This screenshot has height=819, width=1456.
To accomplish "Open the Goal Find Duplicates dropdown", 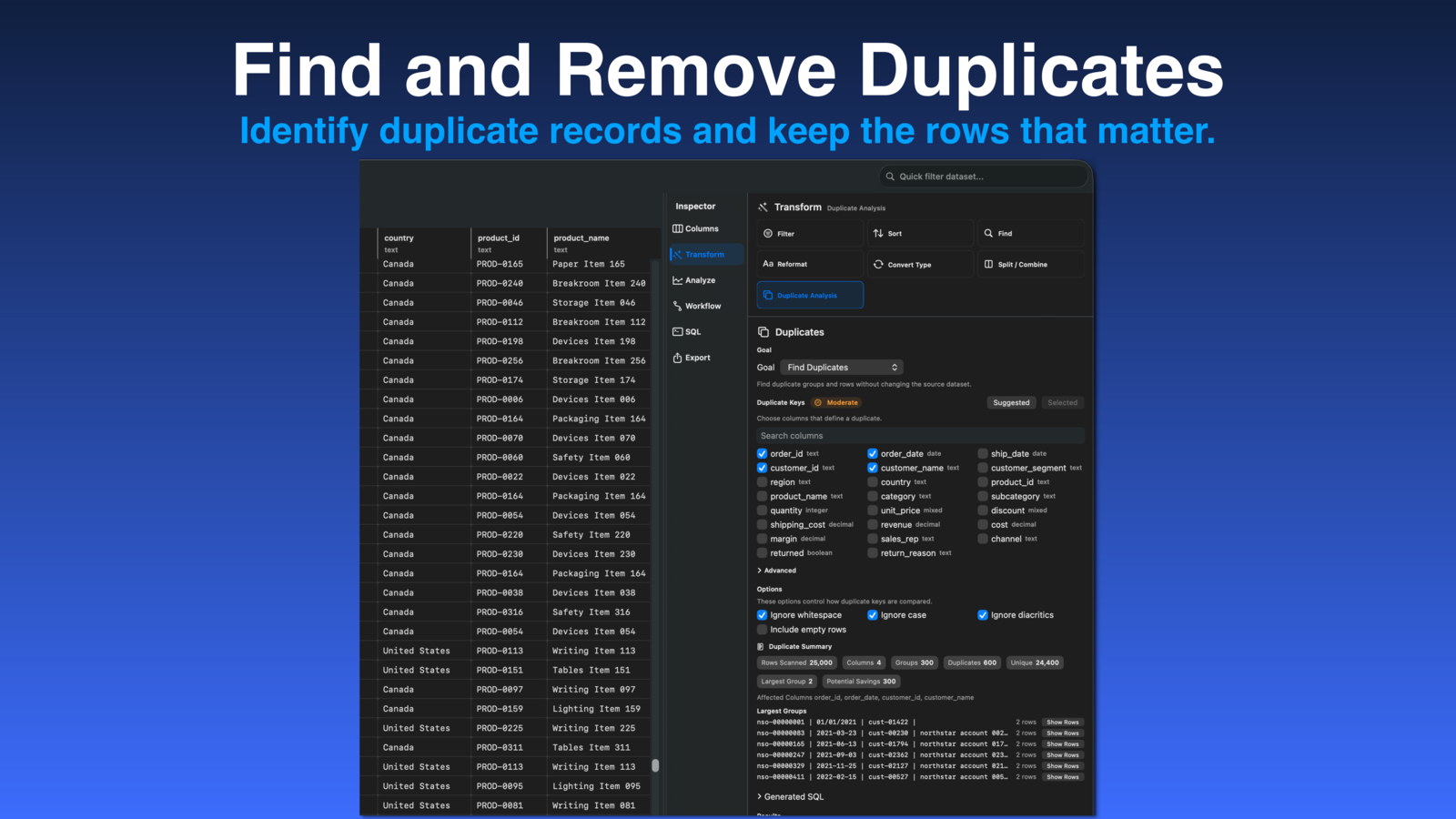I will pyautogui.click(x=842, y=368).
